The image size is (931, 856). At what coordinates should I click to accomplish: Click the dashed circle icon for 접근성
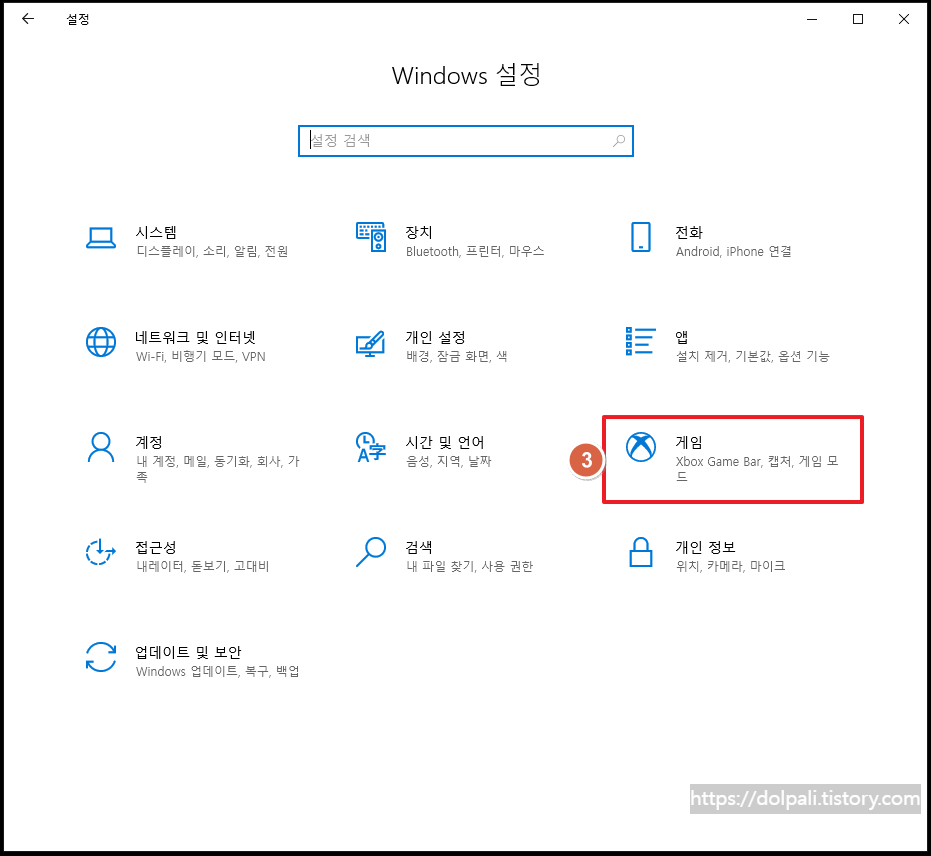coord(101,553)
